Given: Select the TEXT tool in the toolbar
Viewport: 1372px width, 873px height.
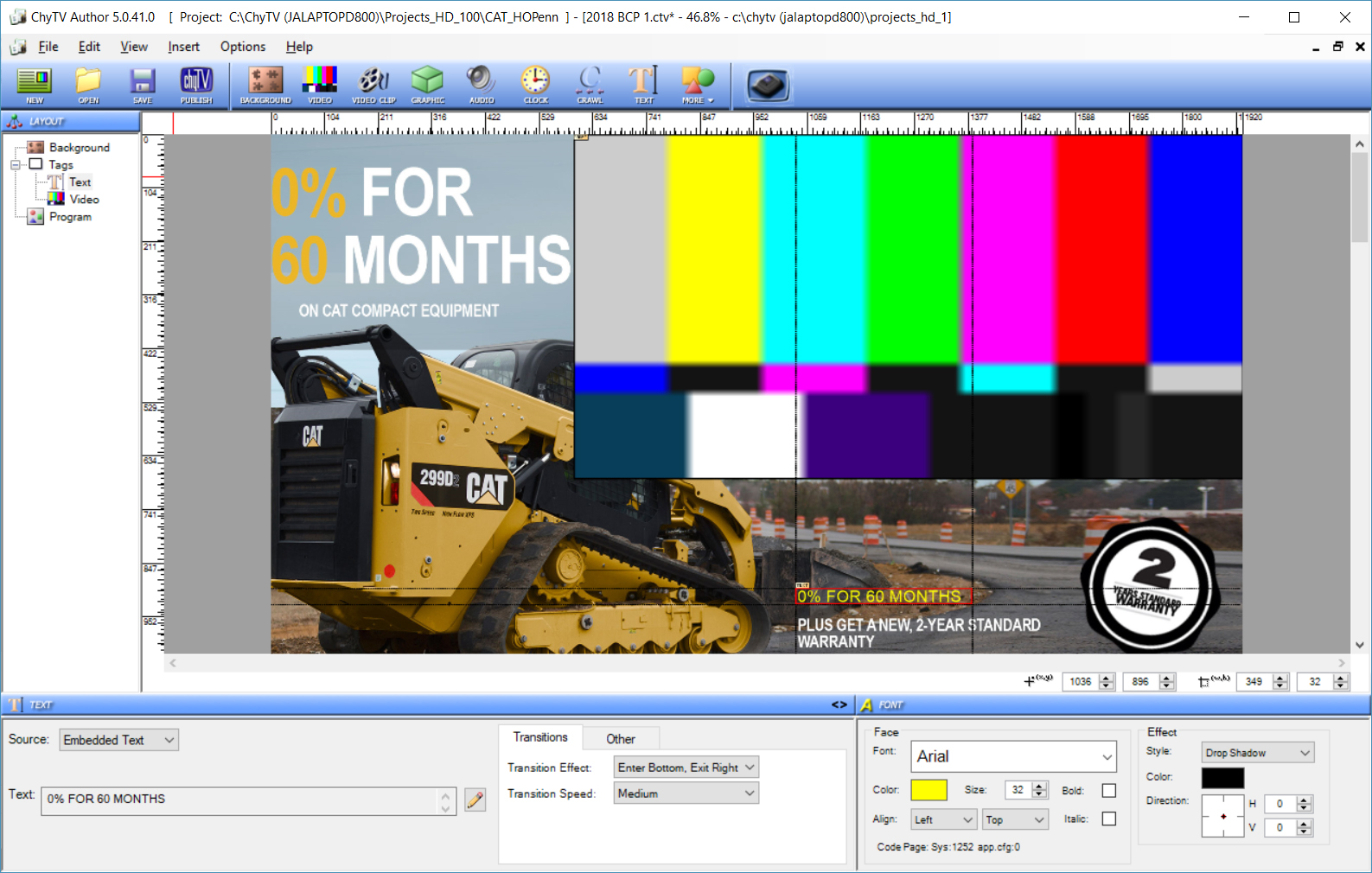Looking at the screenshot, I should point(643,85).
